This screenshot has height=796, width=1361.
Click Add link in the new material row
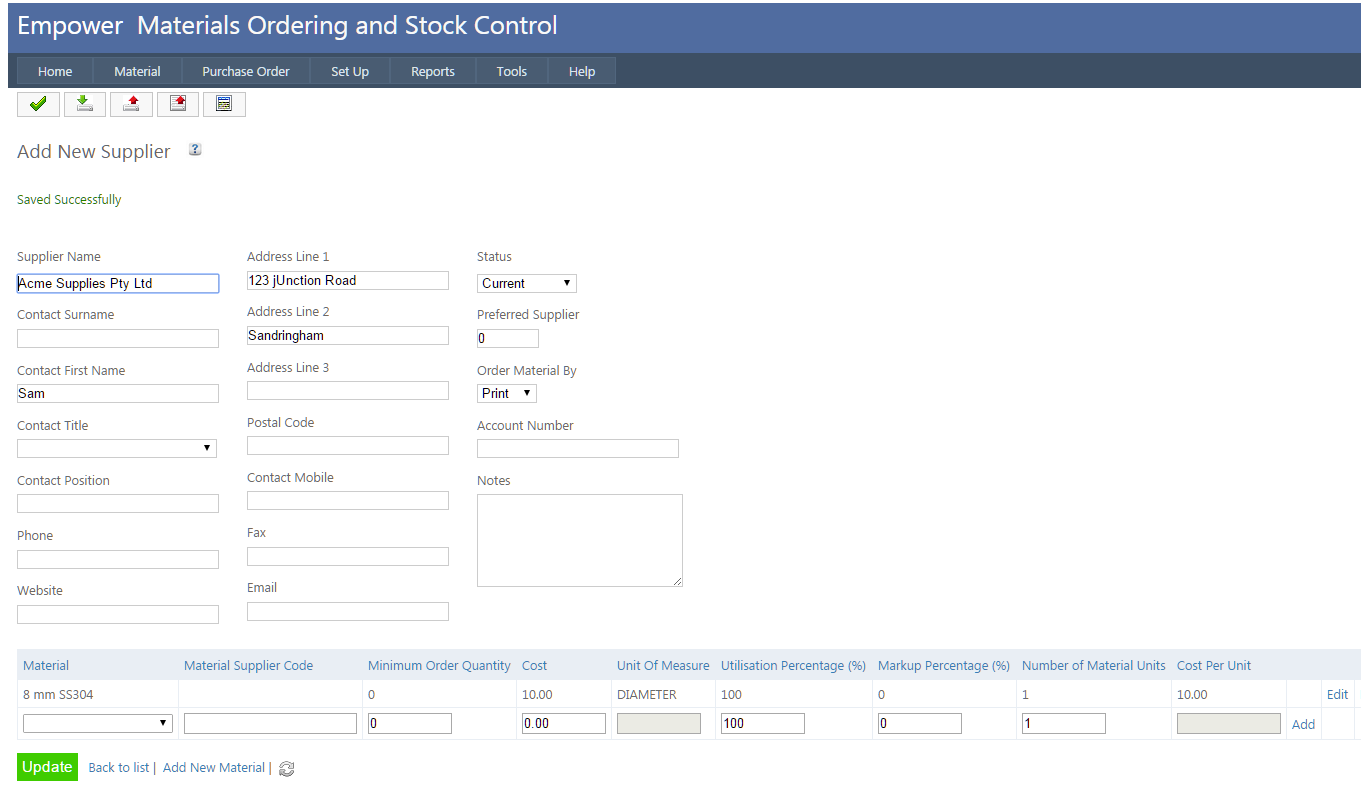[x=1303, y=725]
